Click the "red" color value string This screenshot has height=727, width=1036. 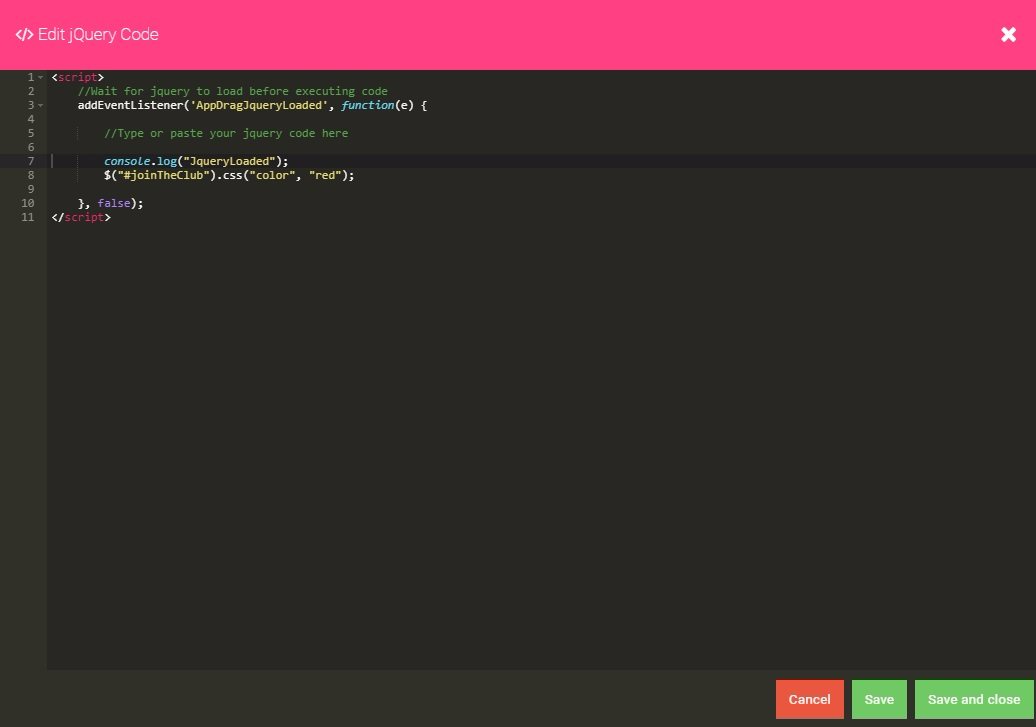click(x=329, y=175)
